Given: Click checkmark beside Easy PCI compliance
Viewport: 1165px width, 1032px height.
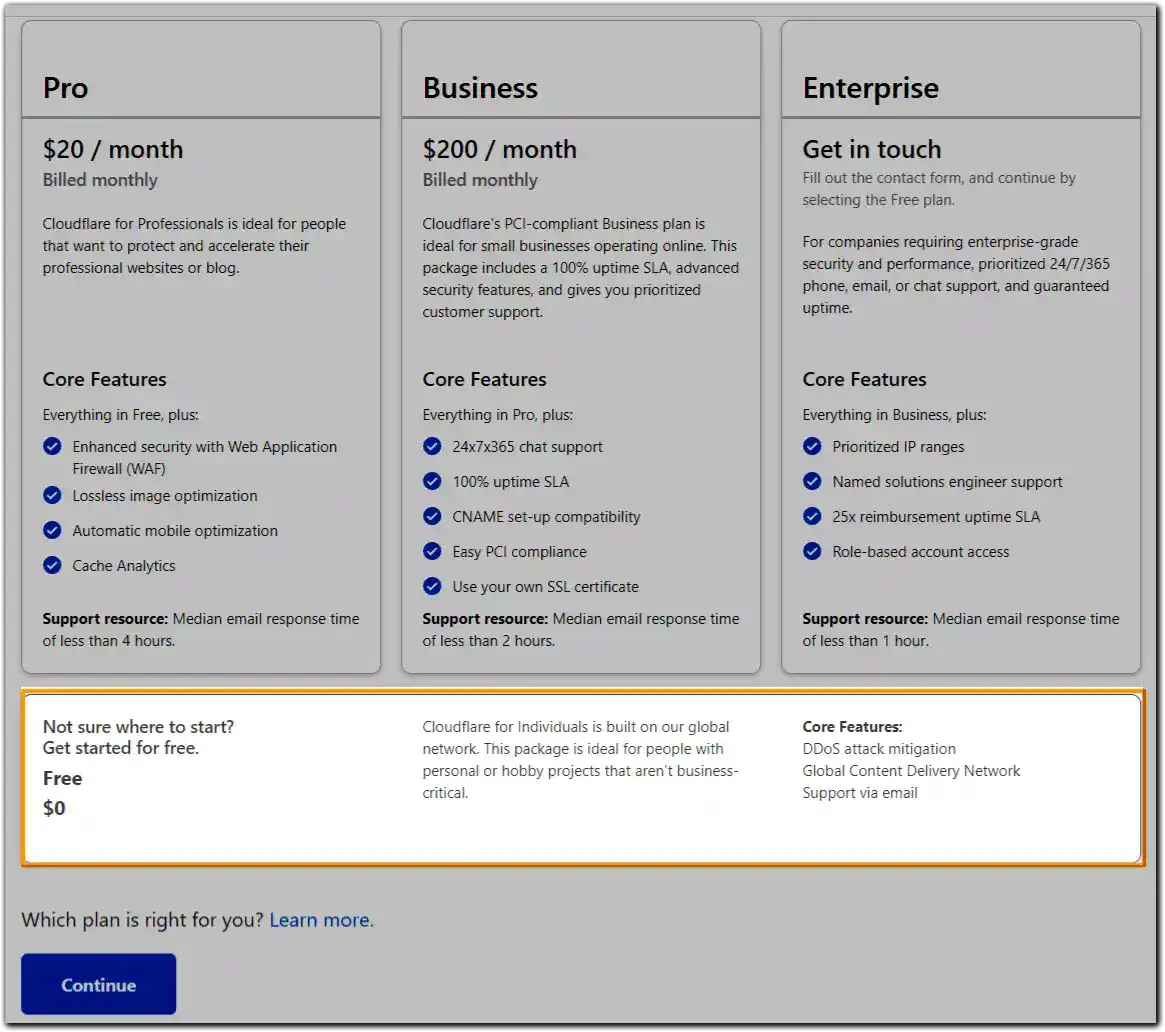Looking at the screenshot, I should coord(432,551).
